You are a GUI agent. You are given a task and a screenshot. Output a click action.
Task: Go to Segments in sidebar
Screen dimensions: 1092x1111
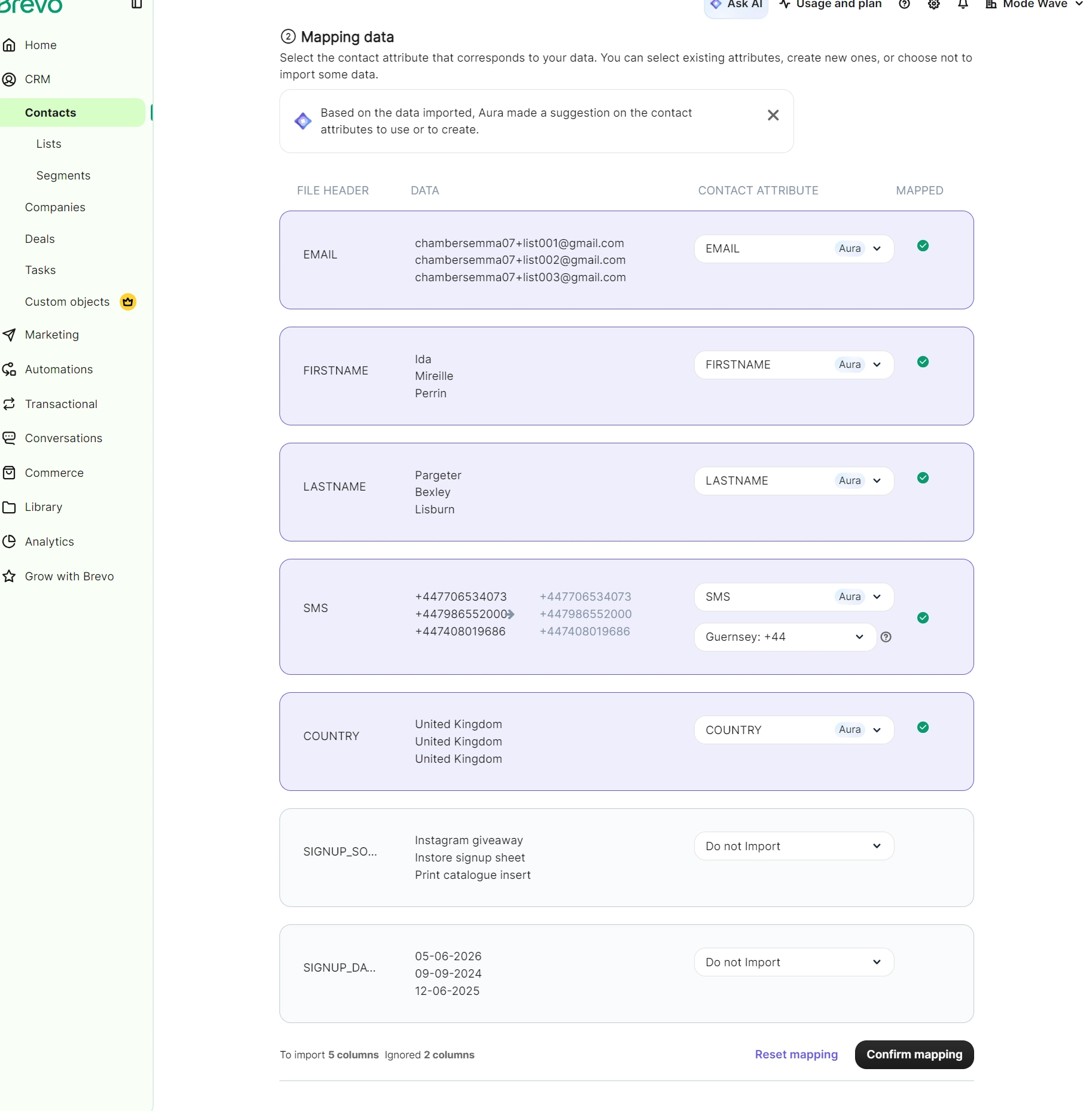pos(63,175)
